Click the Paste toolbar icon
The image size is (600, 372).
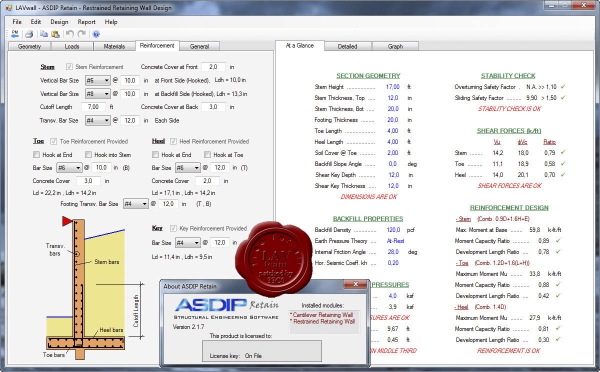(55, 34)
